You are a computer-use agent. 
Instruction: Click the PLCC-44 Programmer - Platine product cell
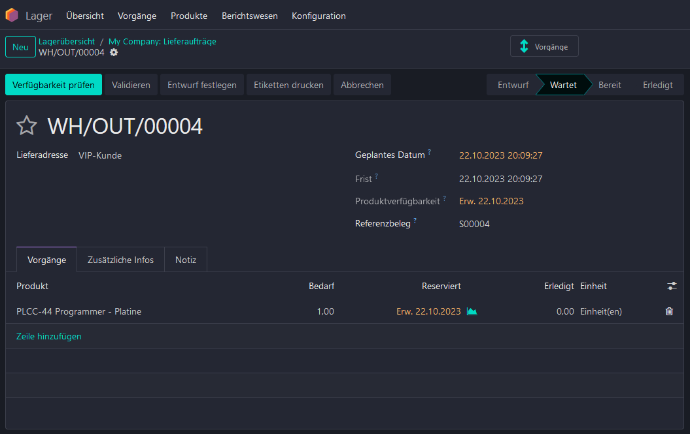pyautogui.click(x=79, y=312)
